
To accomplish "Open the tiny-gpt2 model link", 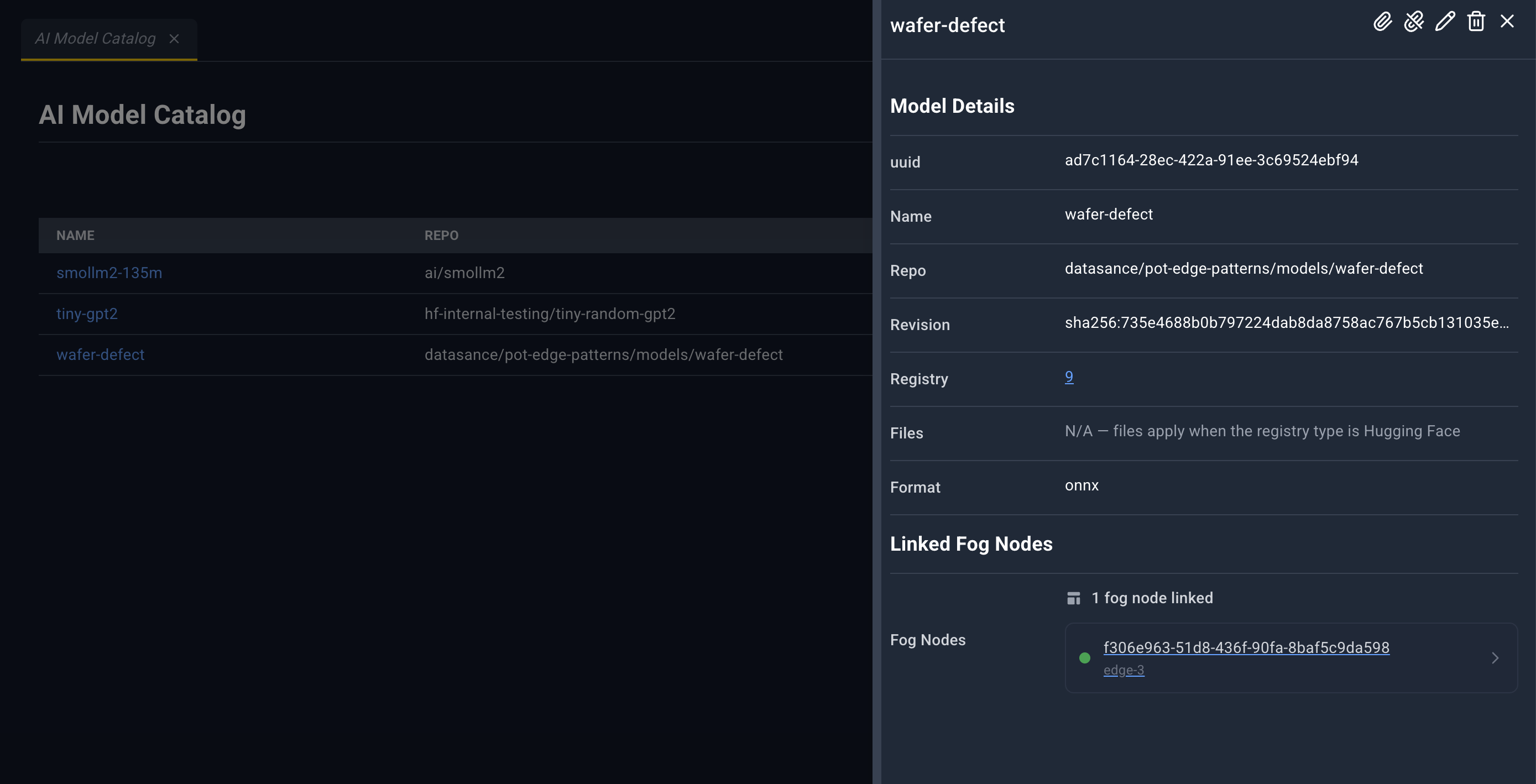I will coord(87,314).
